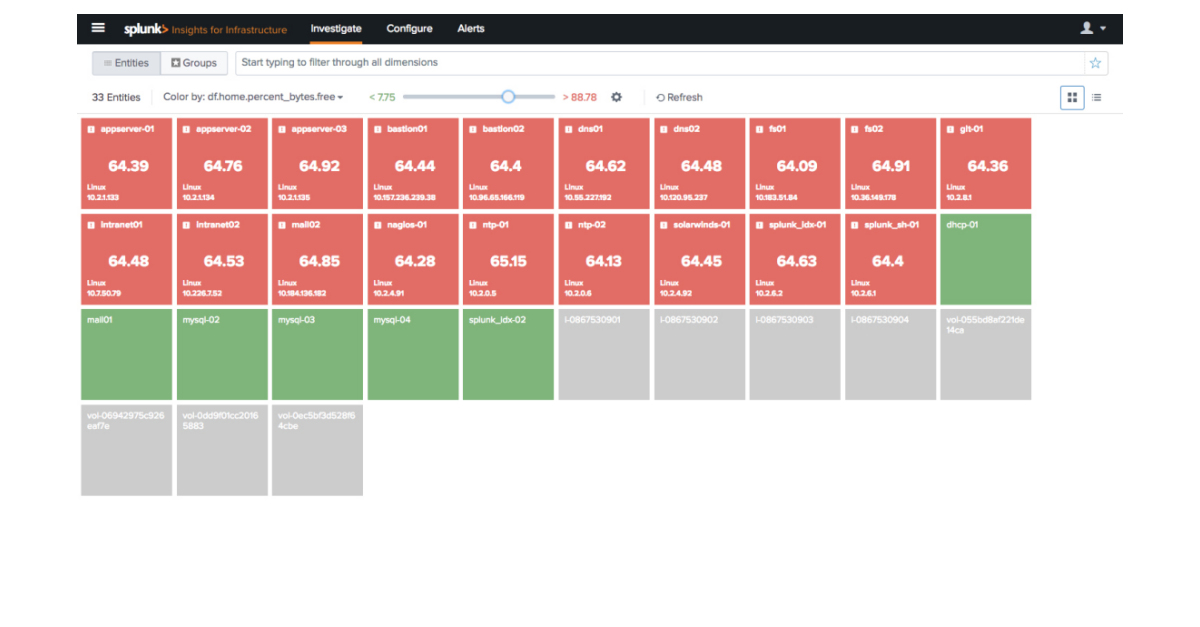1200x627 pixels.
Task: Open threshold settings gear icon
Action: point(616,97)
